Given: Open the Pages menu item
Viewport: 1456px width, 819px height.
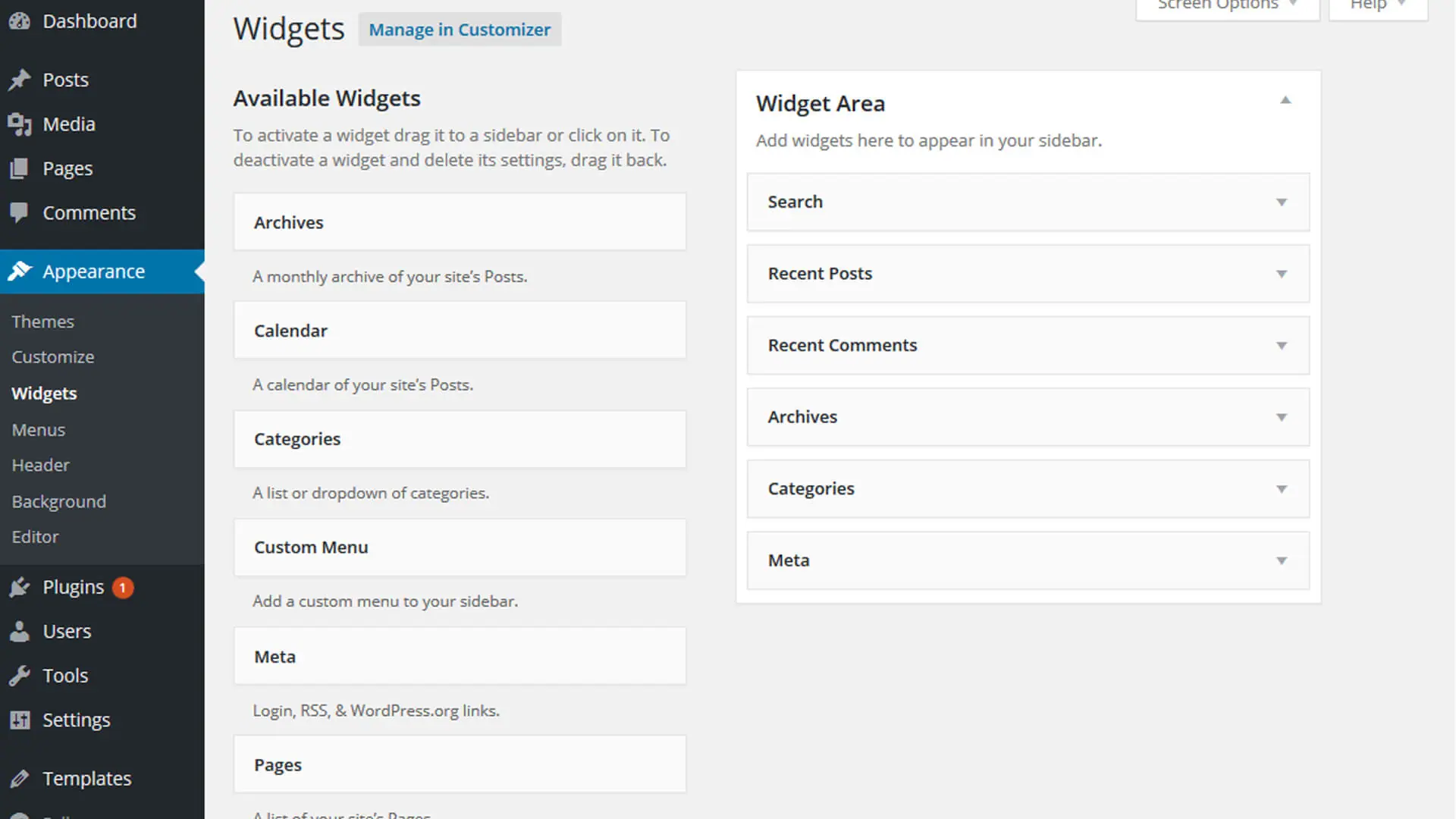Looking at the screenshot, I should point(102,168).
